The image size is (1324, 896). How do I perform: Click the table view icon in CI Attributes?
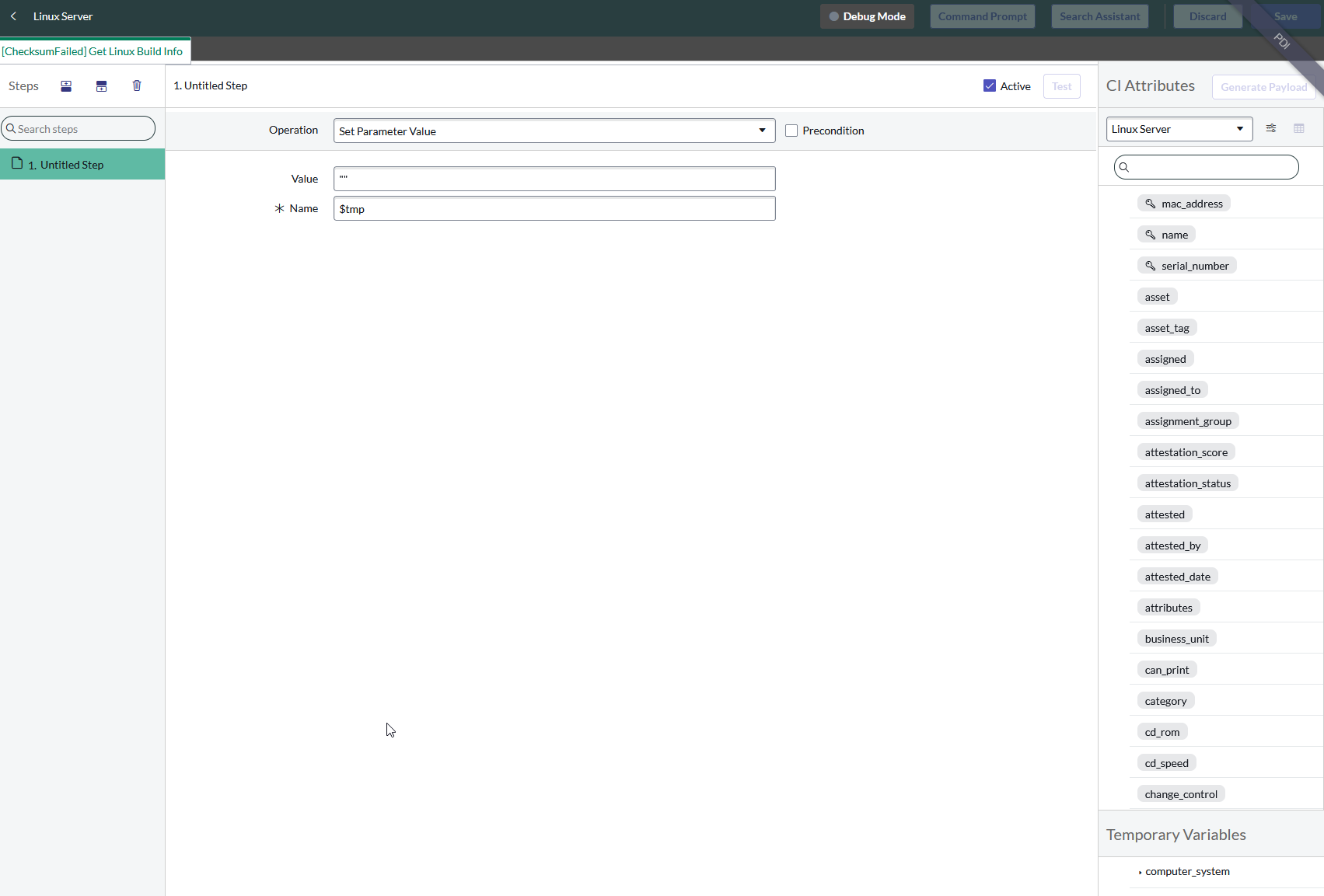(x=1298, y=128)
